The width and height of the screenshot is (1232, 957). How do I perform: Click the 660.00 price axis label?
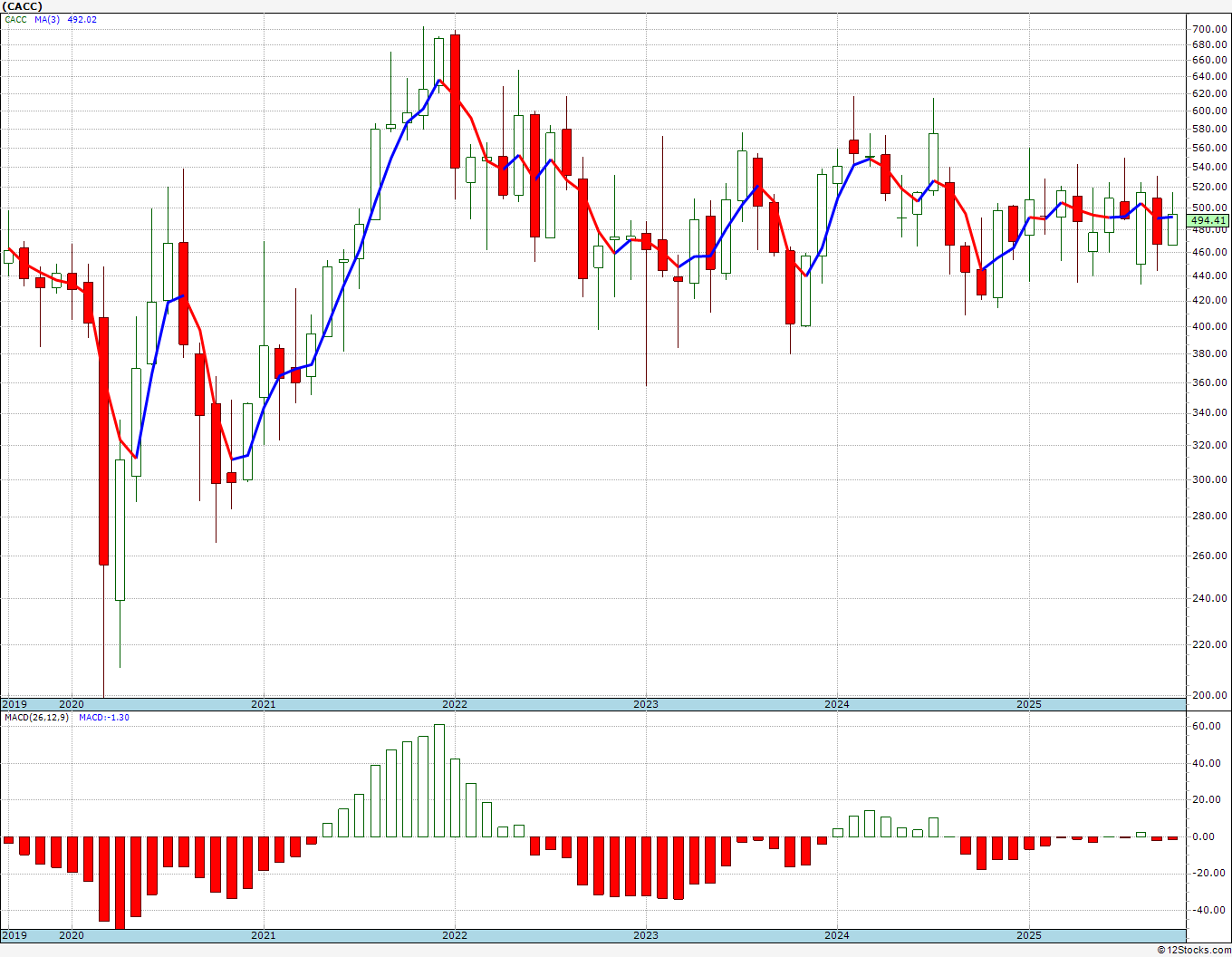click(1210, 61)
